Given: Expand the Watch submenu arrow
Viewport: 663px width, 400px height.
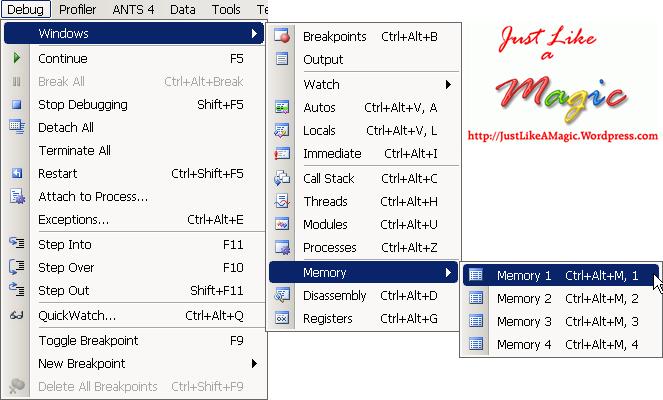Looking at the screenshot, I should tap(448, 84).
